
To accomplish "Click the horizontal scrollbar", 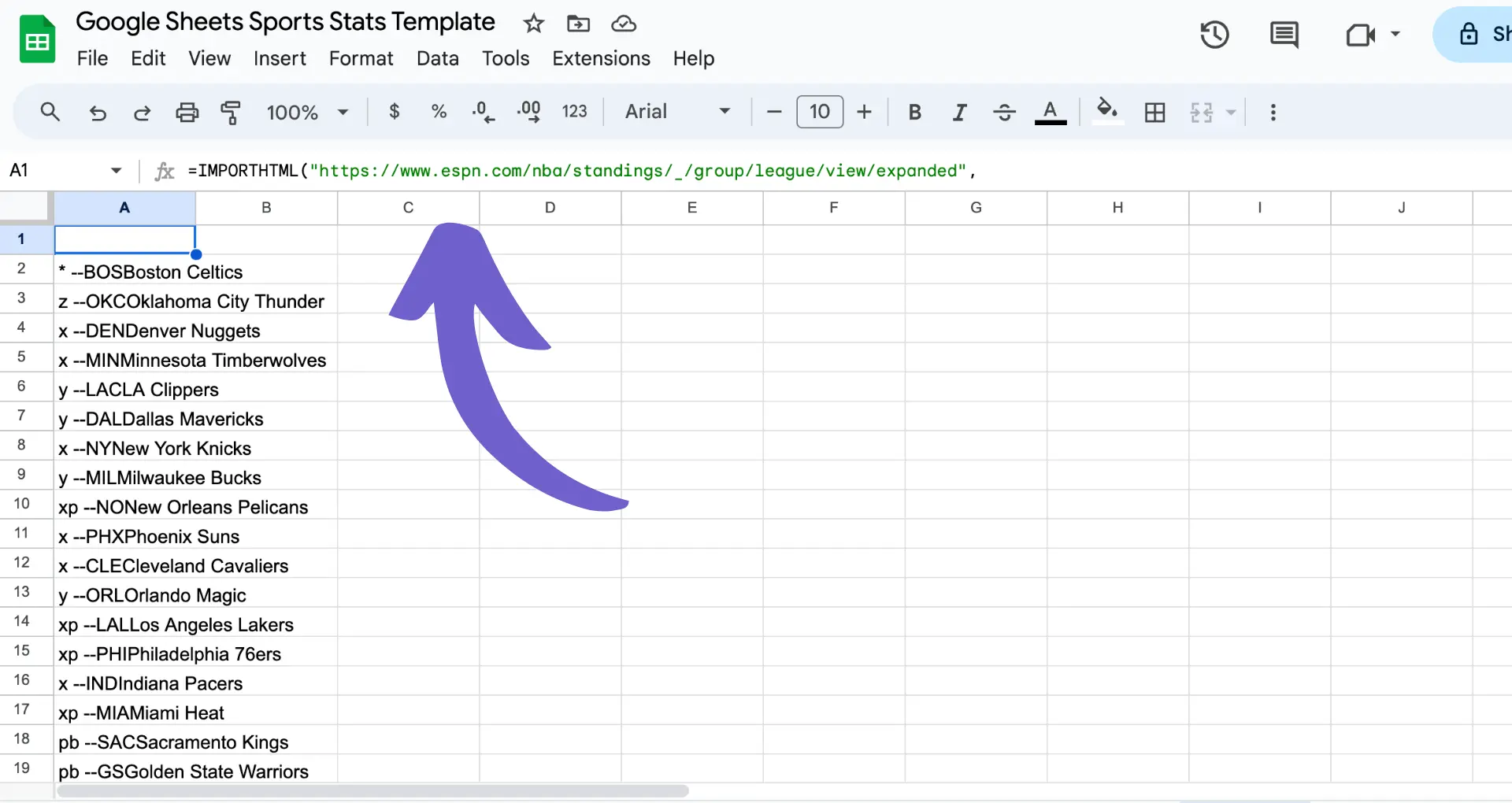I will pos(373,790).
